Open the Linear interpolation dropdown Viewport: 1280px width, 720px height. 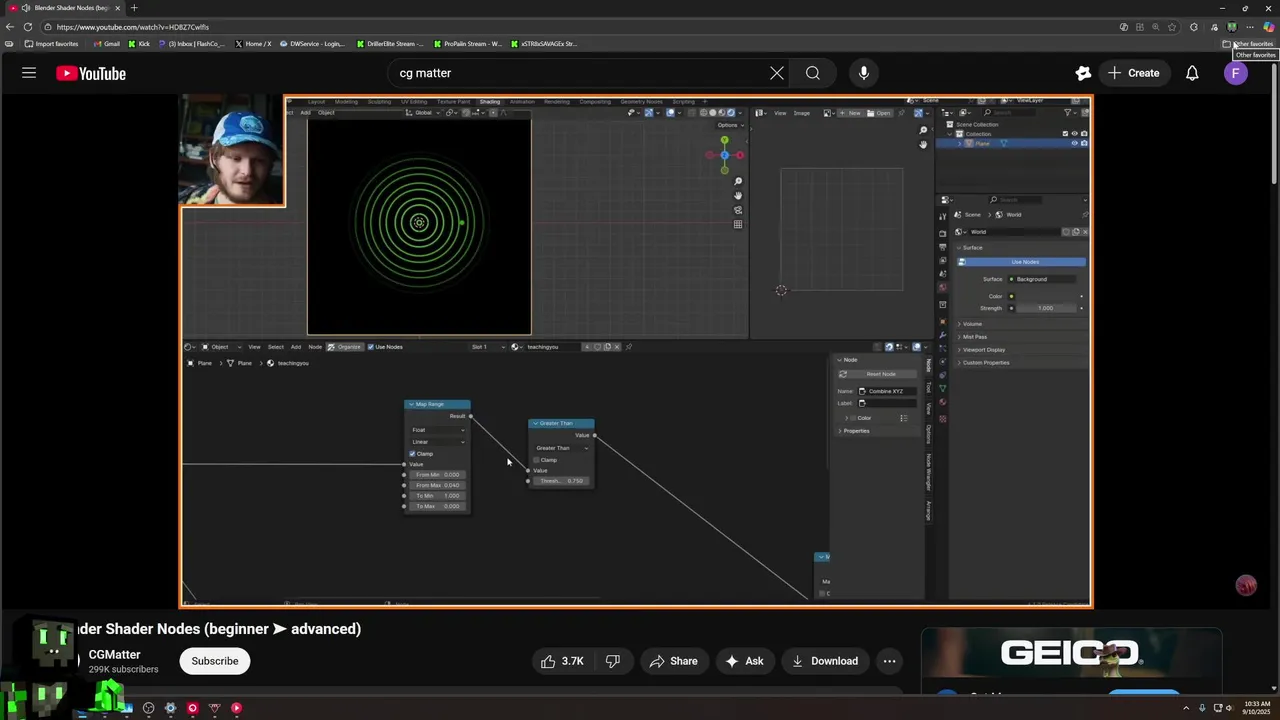pos(438,442)
